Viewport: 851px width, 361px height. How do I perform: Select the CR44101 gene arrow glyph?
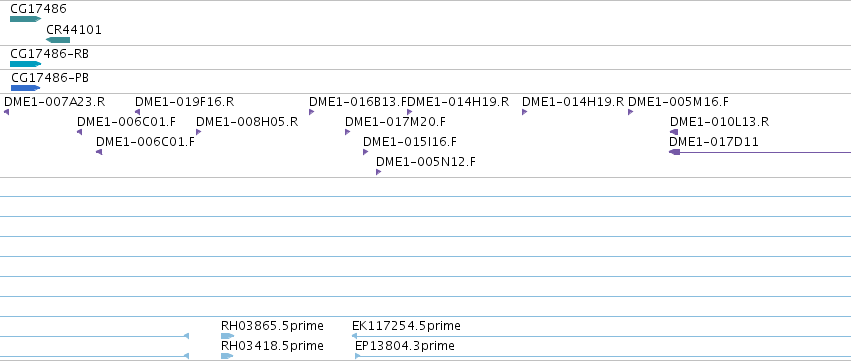pyautogui.click(x=58, y=40)
